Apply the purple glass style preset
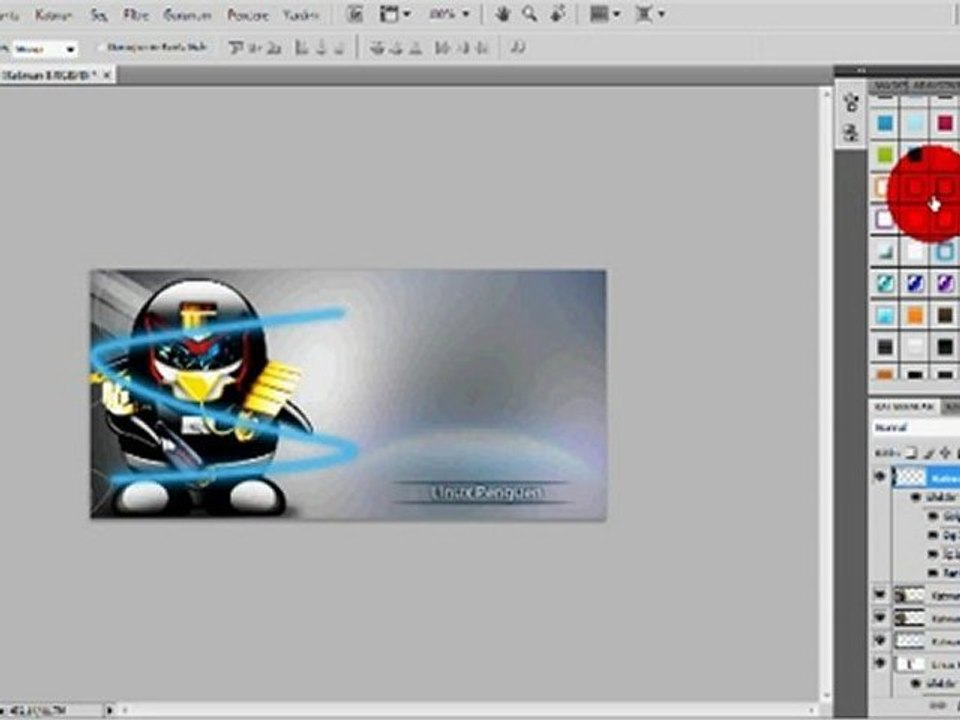The width and height of the screenshot is (960, 720). (x=945, y=283)
